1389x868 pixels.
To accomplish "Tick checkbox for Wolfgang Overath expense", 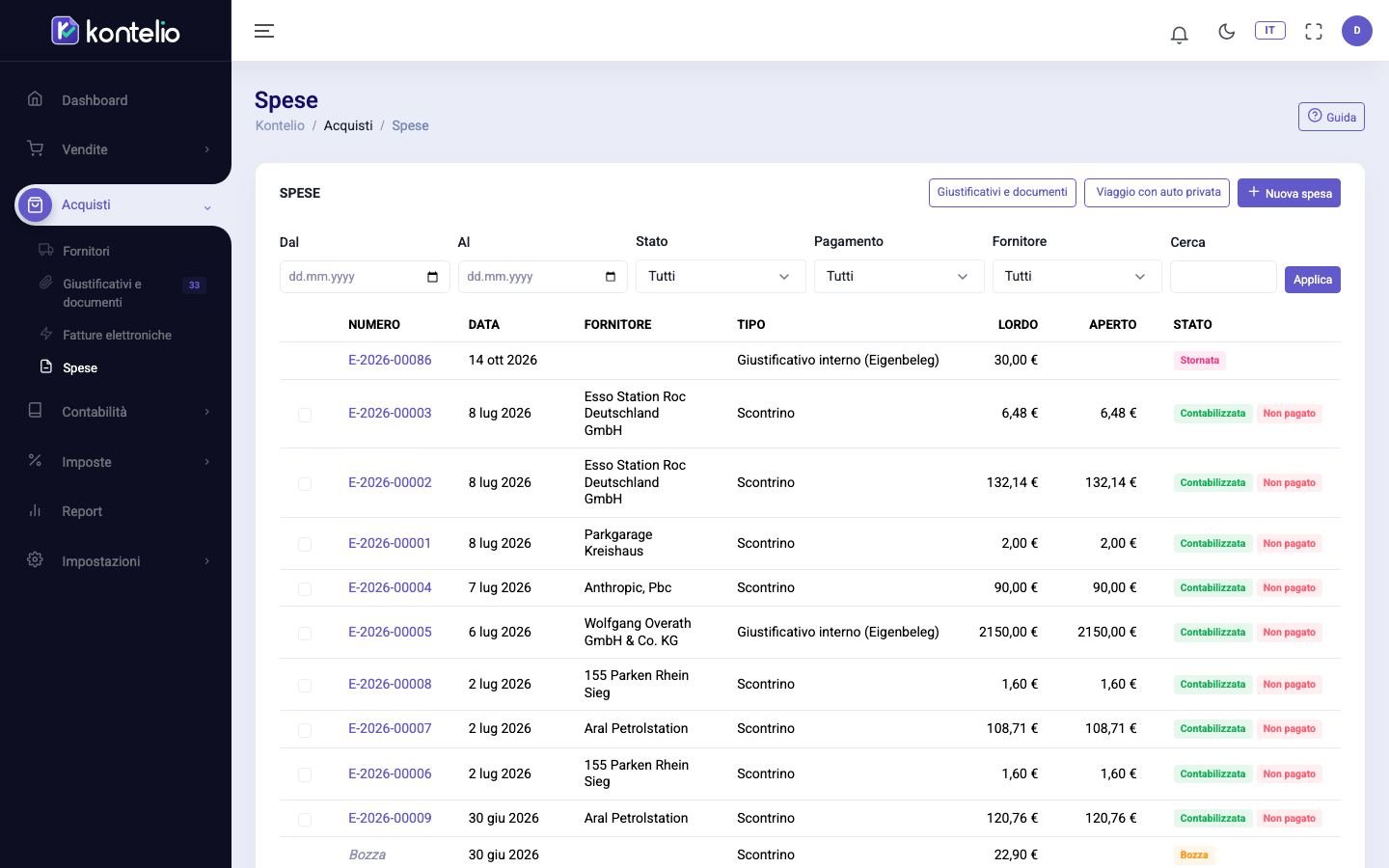I will (305, 634).
